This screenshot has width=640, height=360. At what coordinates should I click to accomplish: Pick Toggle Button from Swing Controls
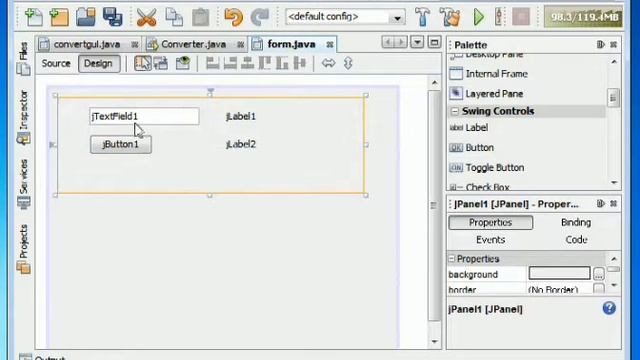coord(495,168)
